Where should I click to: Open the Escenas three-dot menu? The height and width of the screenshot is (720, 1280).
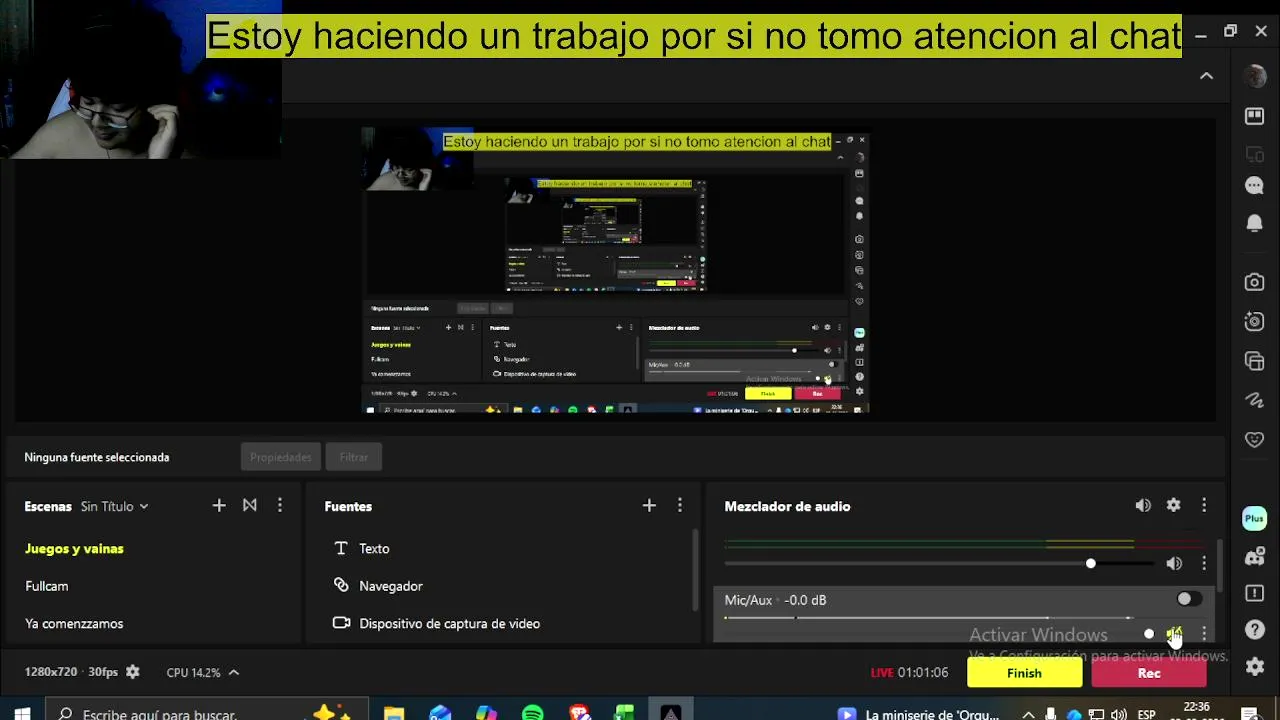280,506
